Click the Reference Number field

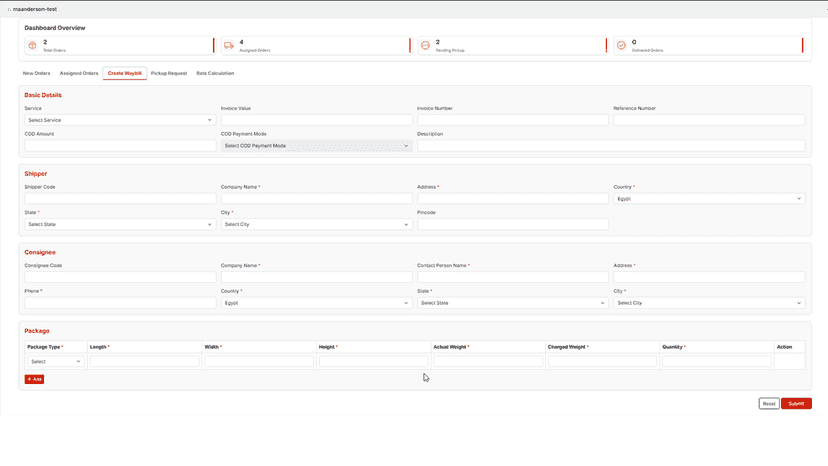[x=709, y=120]
